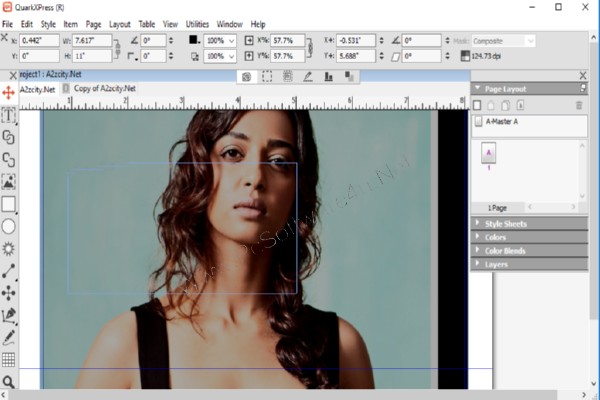The image size is (600, 400).
Task: Click the text box icon in tab toolbar
Action: (x=288, y=77)
